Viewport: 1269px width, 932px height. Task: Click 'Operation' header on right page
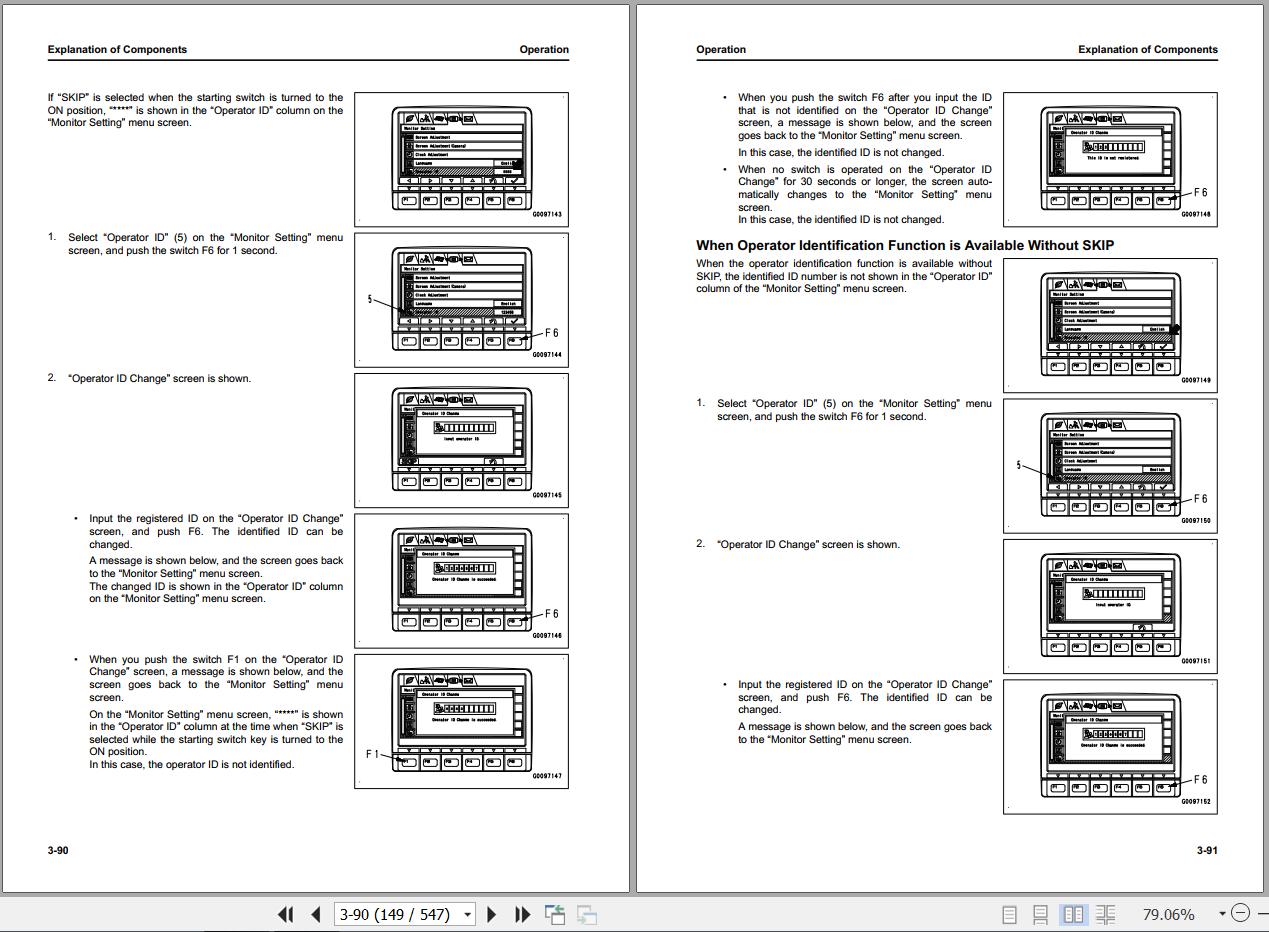[721, 49]
